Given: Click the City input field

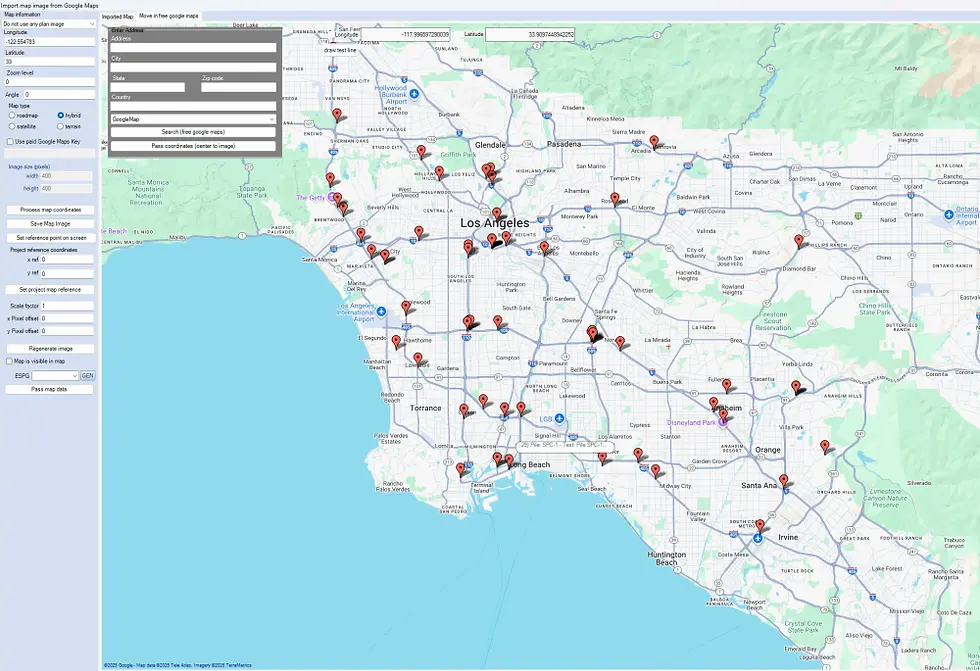Looking at the screenshot, I should 193,67.
